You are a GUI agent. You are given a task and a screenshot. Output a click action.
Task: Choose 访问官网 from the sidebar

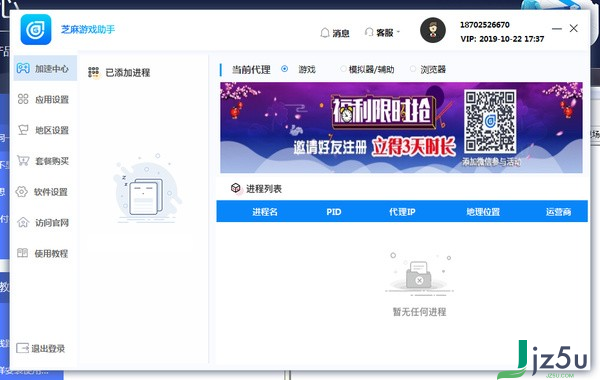click(x=45, y=223)
